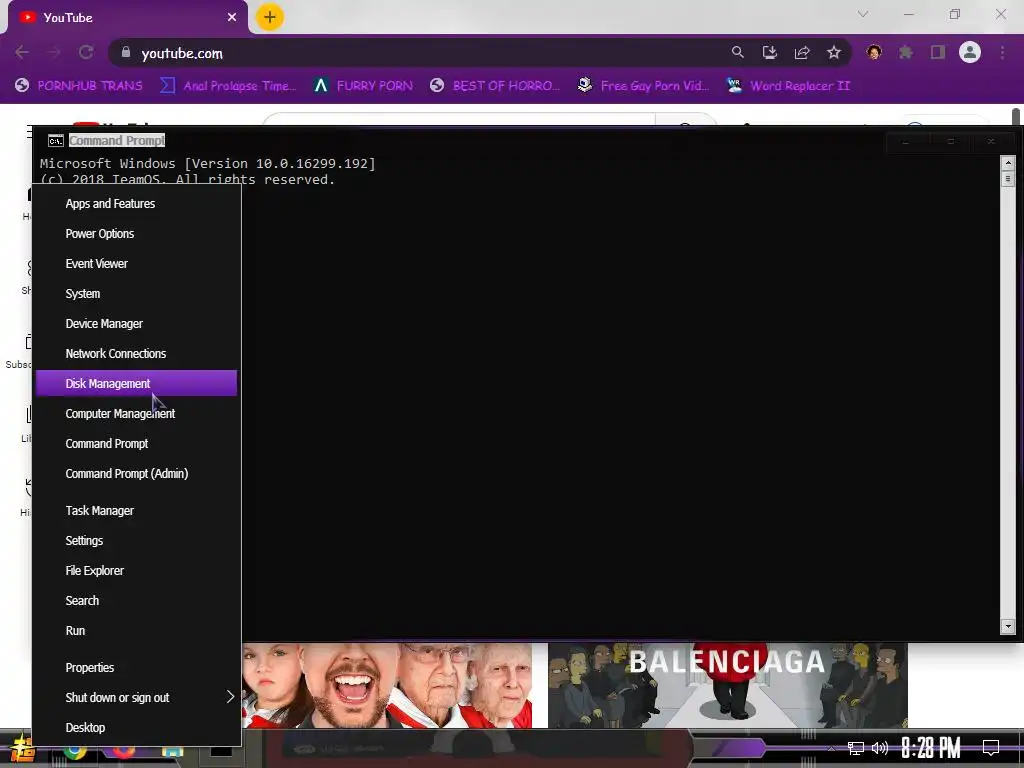Click the lock icon beside youtube.com

125,52
